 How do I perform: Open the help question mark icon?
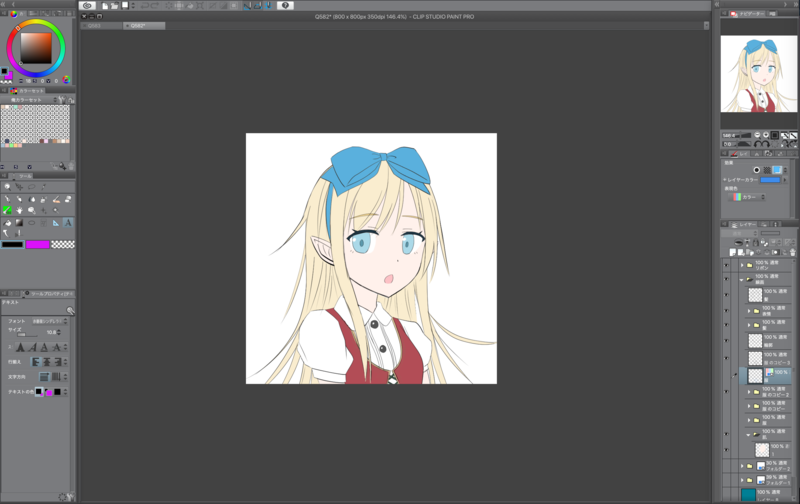point(285,6)
